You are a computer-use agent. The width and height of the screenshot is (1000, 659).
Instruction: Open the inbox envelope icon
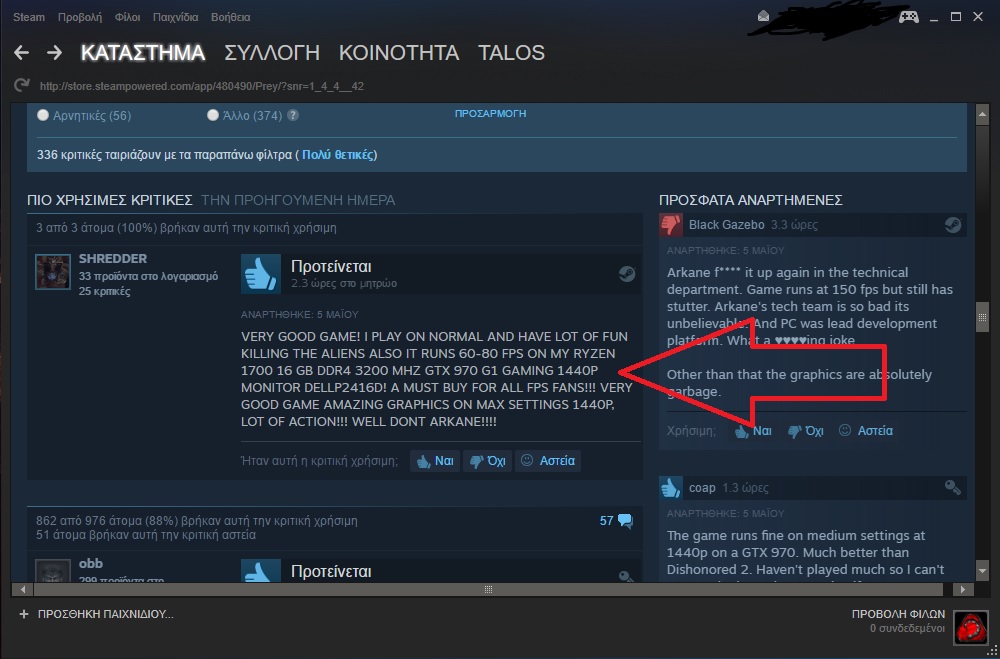coord(763,17)
